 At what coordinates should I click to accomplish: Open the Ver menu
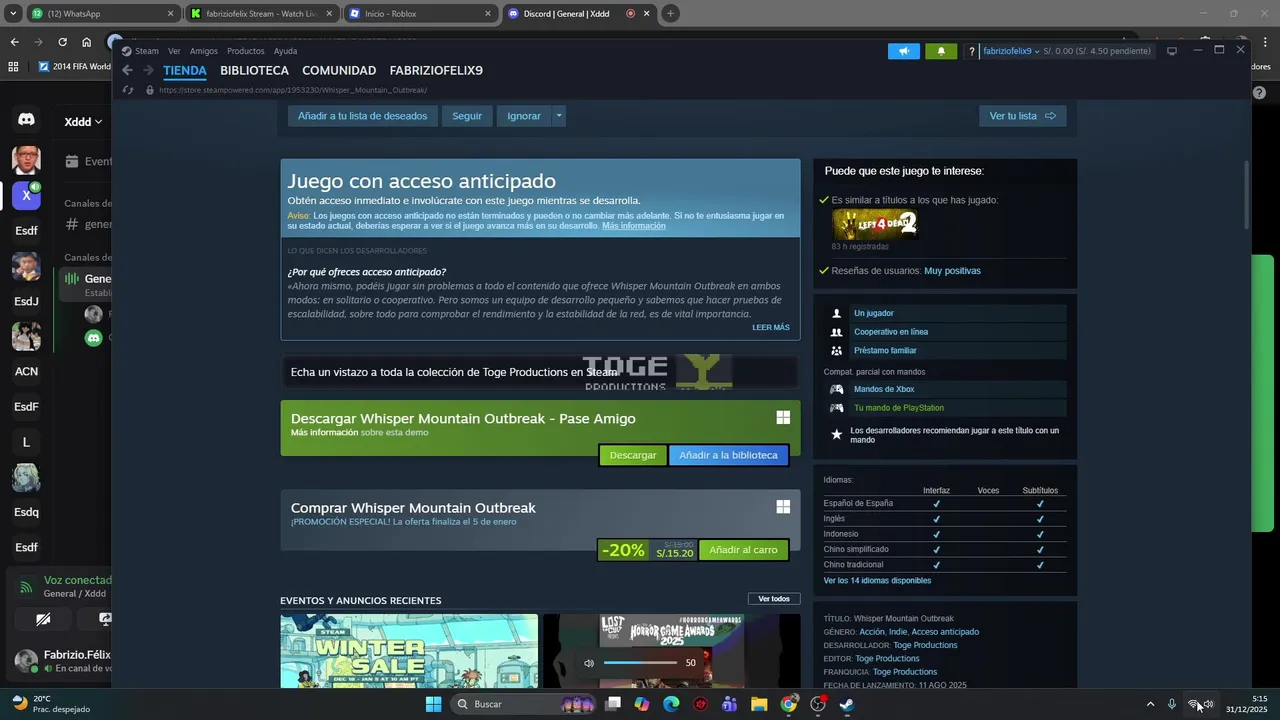(174, 51)
